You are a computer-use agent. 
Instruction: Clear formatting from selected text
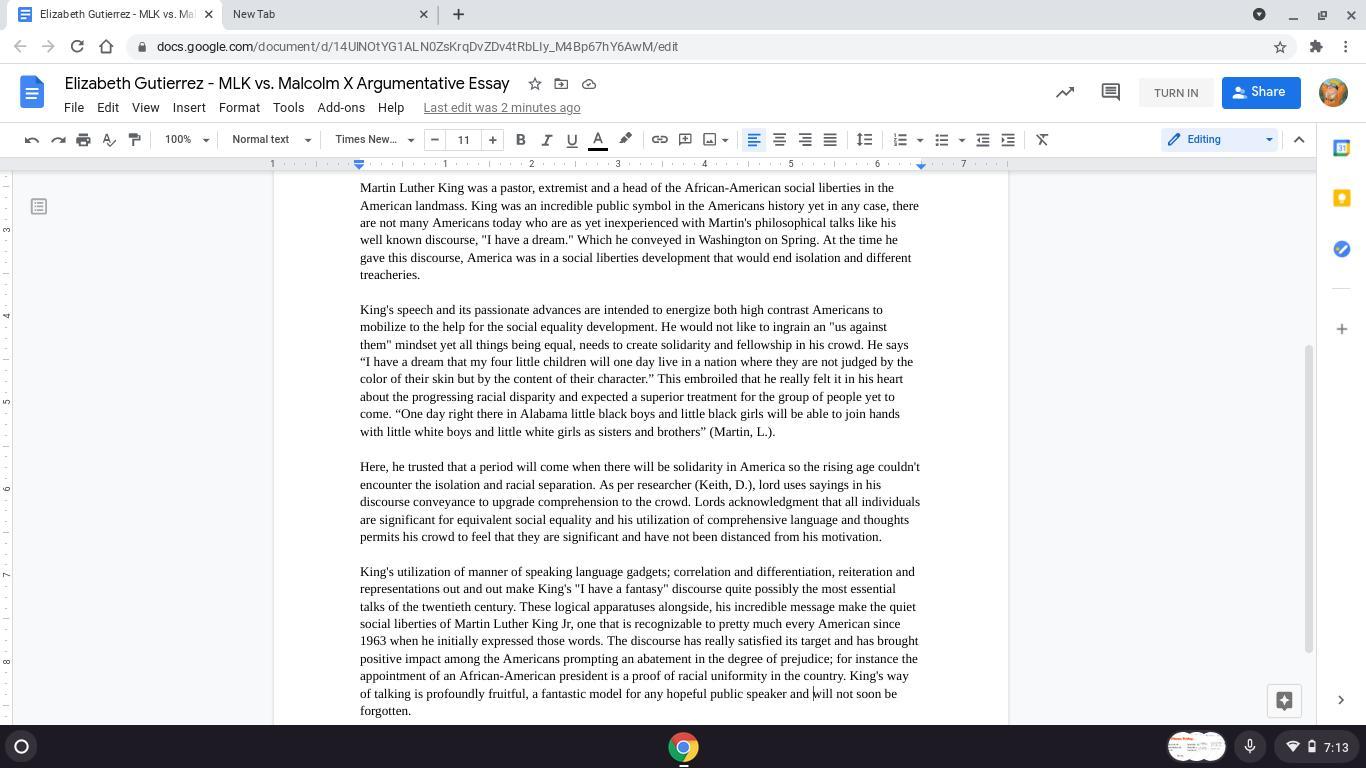click(1042, 140)
